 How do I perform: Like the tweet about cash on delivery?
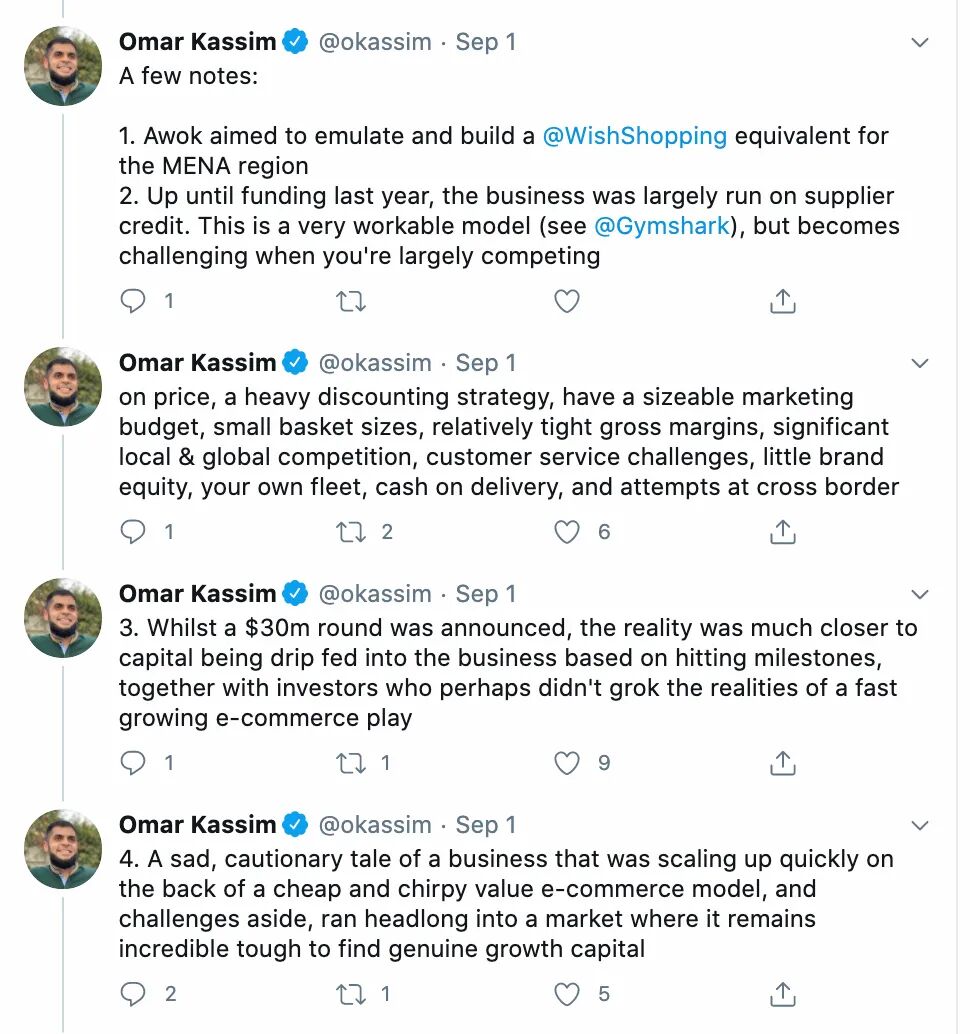(x=567, y=532)
